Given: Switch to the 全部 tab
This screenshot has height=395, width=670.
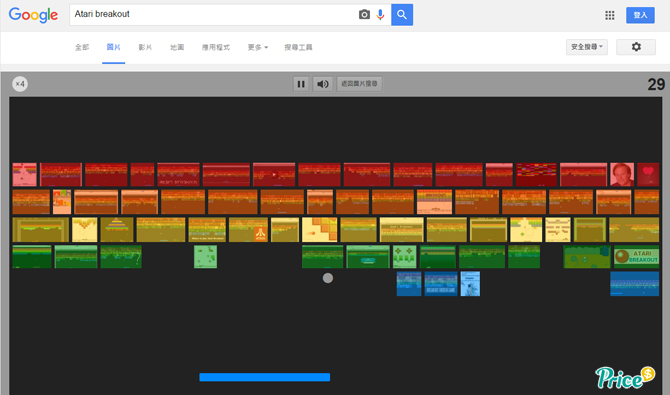Looking at the screenshot, I should click(82, 47).
